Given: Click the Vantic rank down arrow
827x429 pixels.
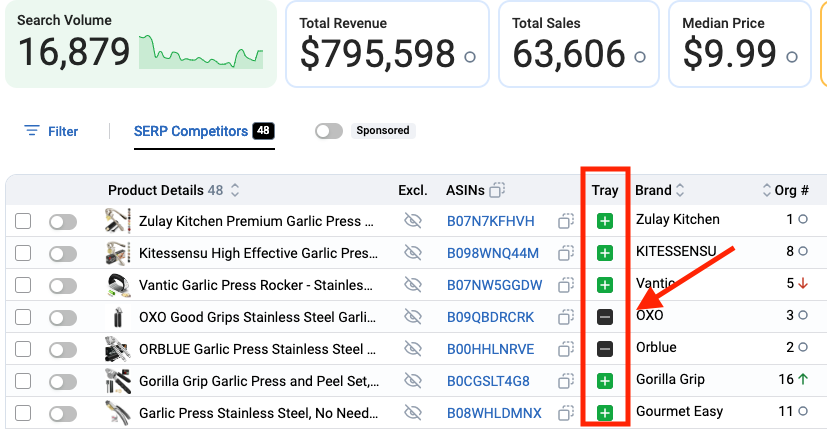Looking at the screenshot, I should click(x=803, y=283).
